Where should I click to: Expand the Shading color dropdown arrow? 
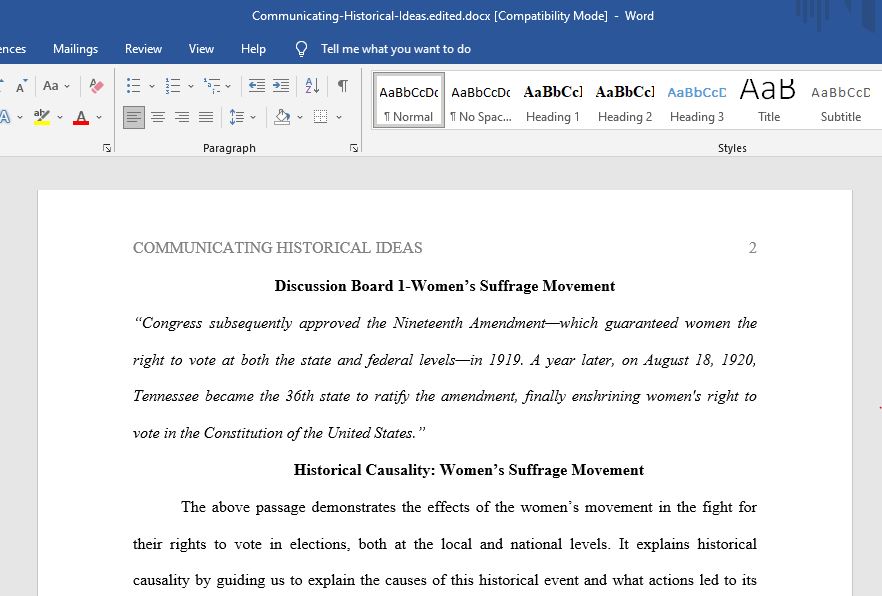(300, 117)
